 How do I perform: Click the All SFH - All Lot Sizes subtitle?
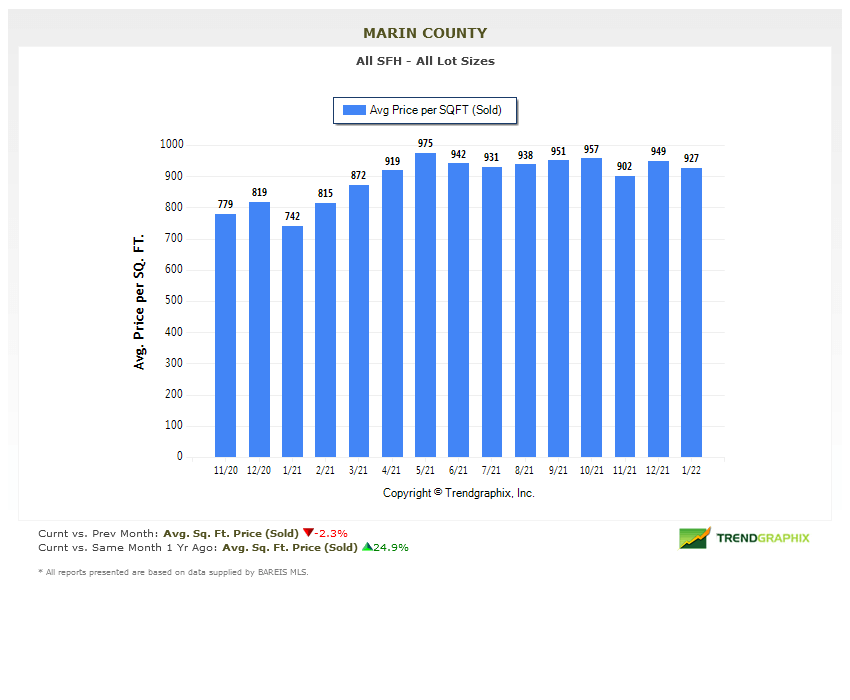(425, 61)
